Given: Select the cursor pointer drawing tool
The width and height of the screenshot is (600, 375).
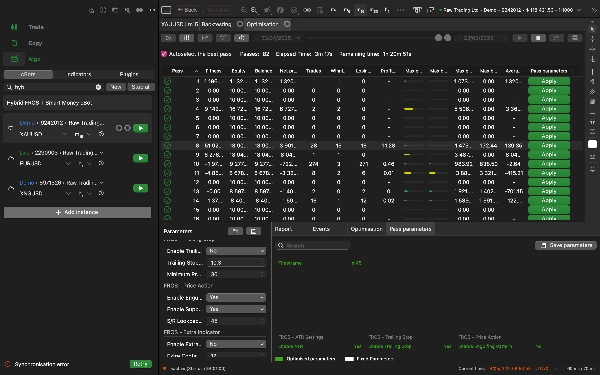Looking at the screenshot, I should click(592, 28).
